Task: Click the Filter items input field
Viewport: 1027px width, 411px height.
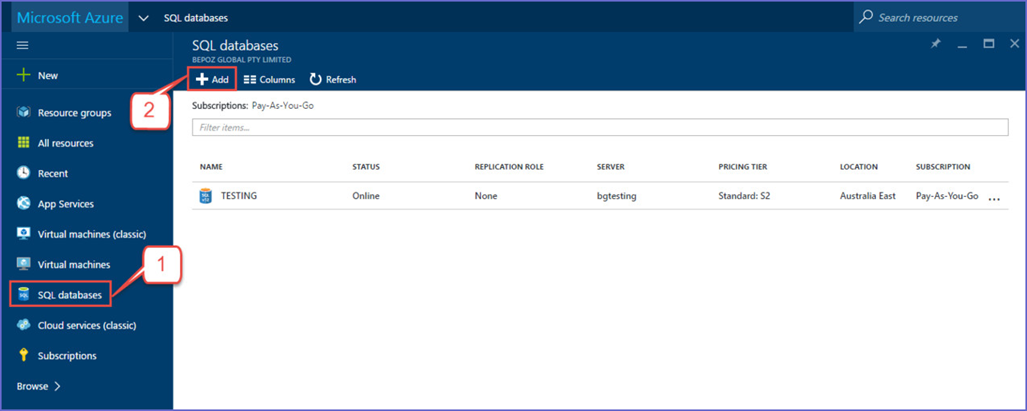Action: (600, 128)
